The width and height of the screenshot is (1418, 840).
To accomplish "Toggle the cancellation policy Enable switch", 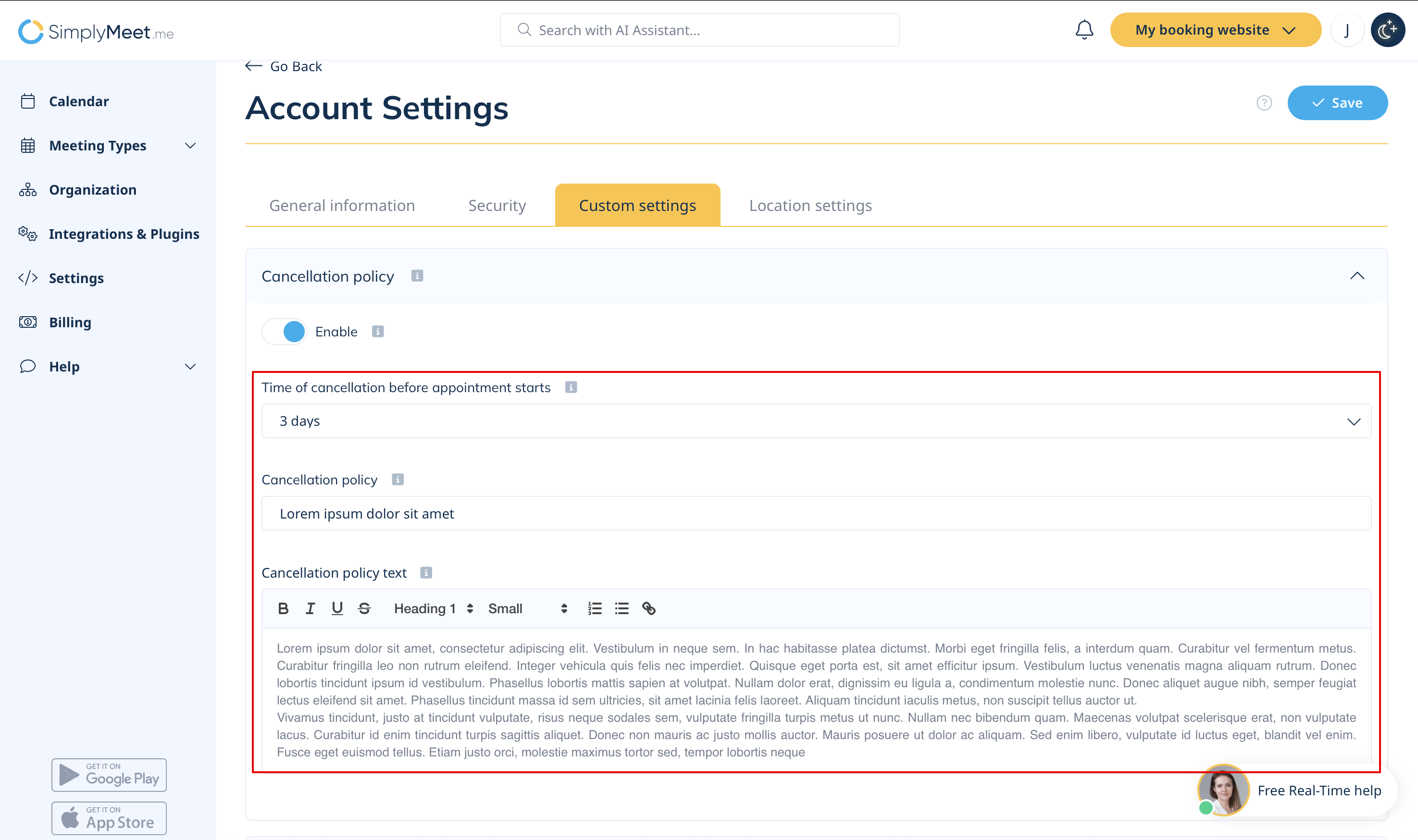I will coord(285,332).
